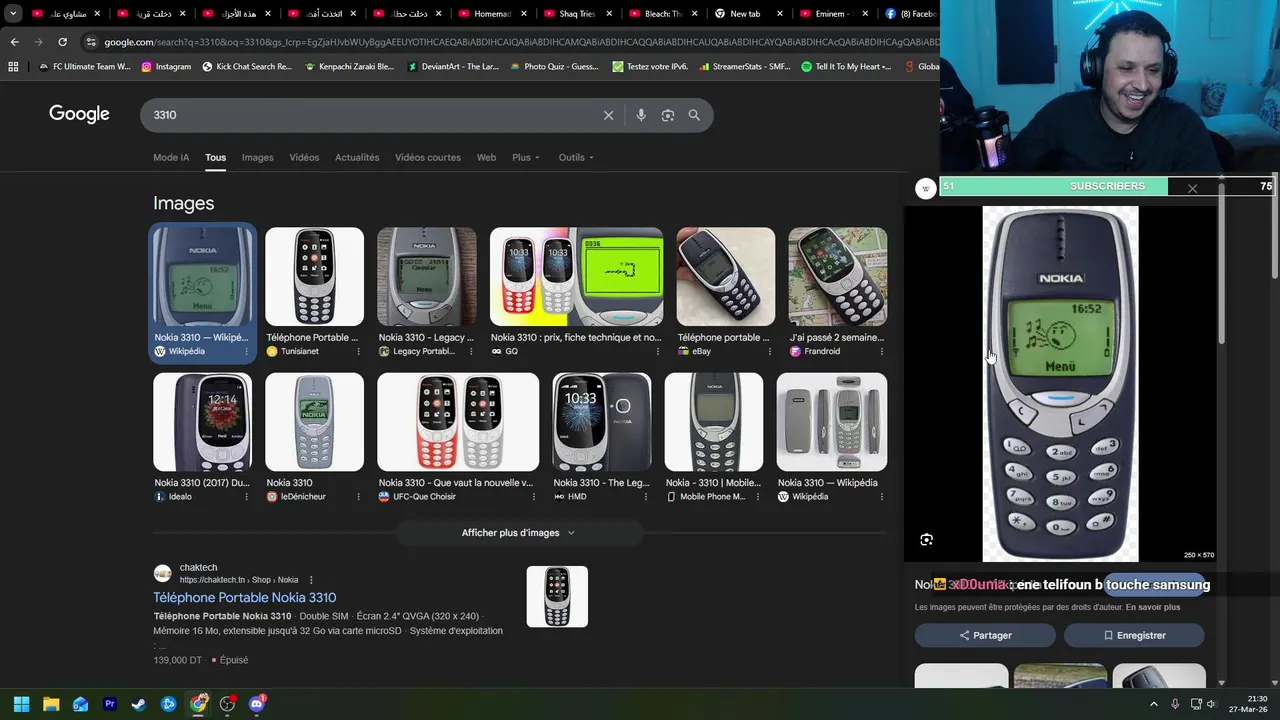Image resolution: width=1280 pixels, height=720 pixels.
Task: Switch to the Actualités search tab
Action: (x=357, y=157)
